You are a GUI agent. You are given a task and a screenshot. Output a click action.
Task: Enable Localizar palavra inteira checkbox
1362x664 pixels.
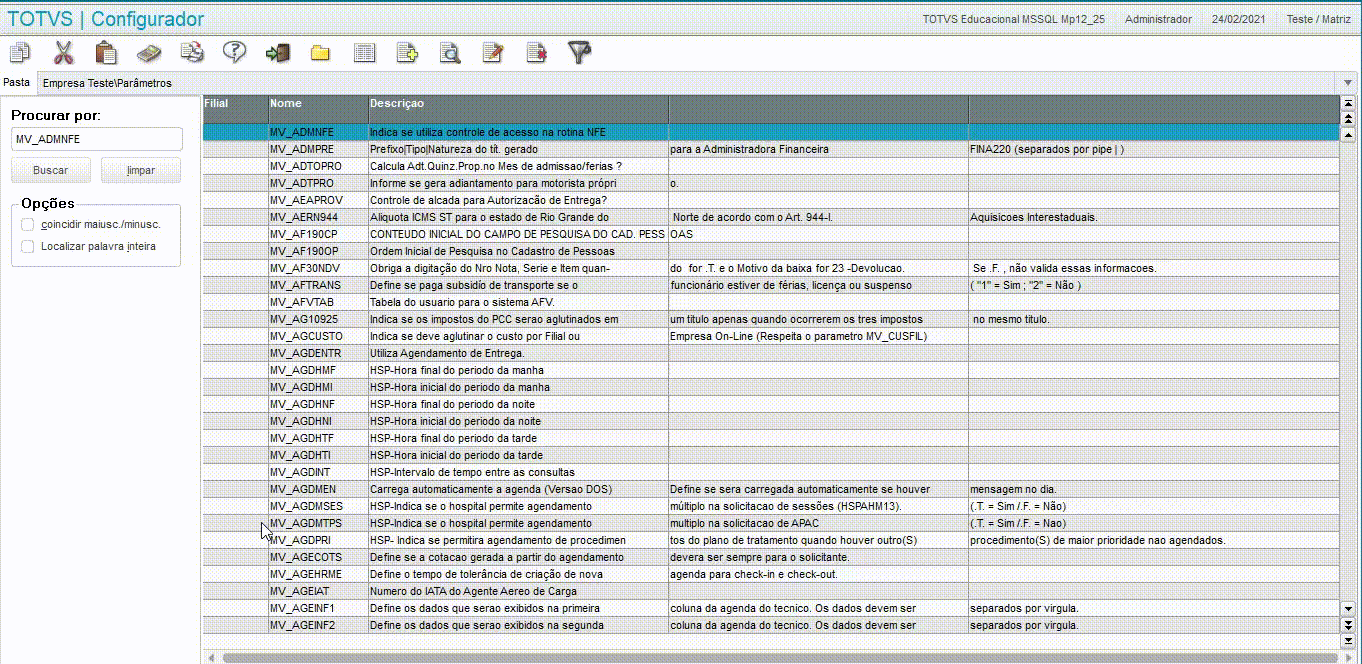click(28, 246)
